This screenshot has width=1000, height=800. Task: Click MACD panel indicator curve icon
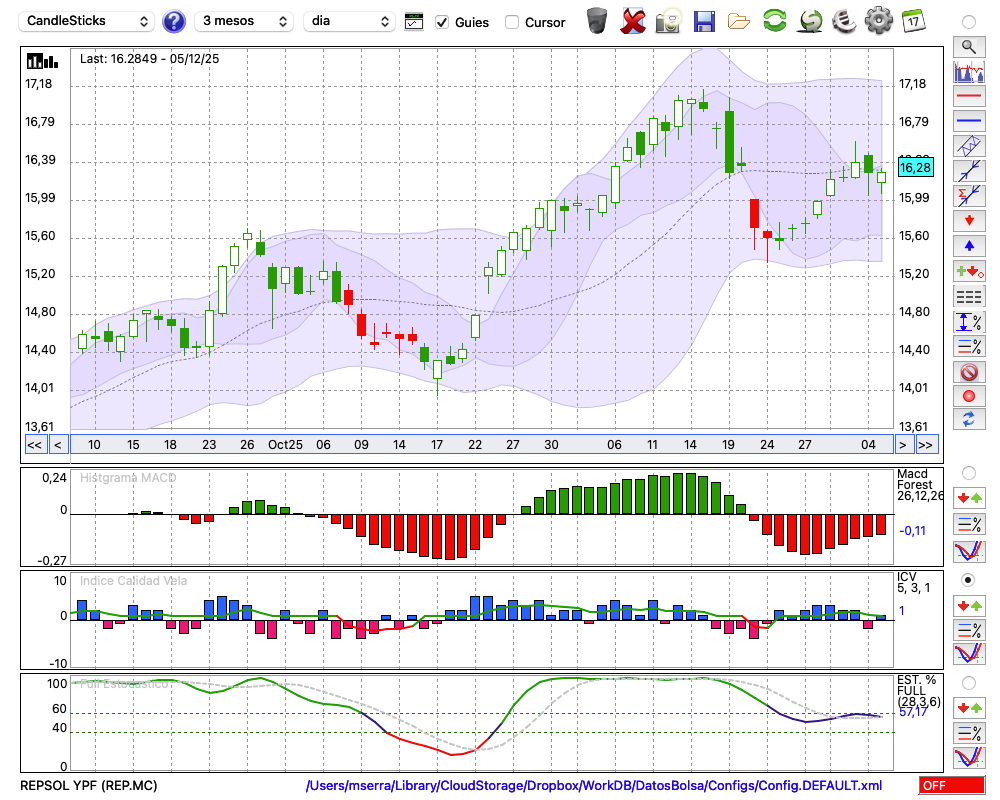click(x=969, y=551)
